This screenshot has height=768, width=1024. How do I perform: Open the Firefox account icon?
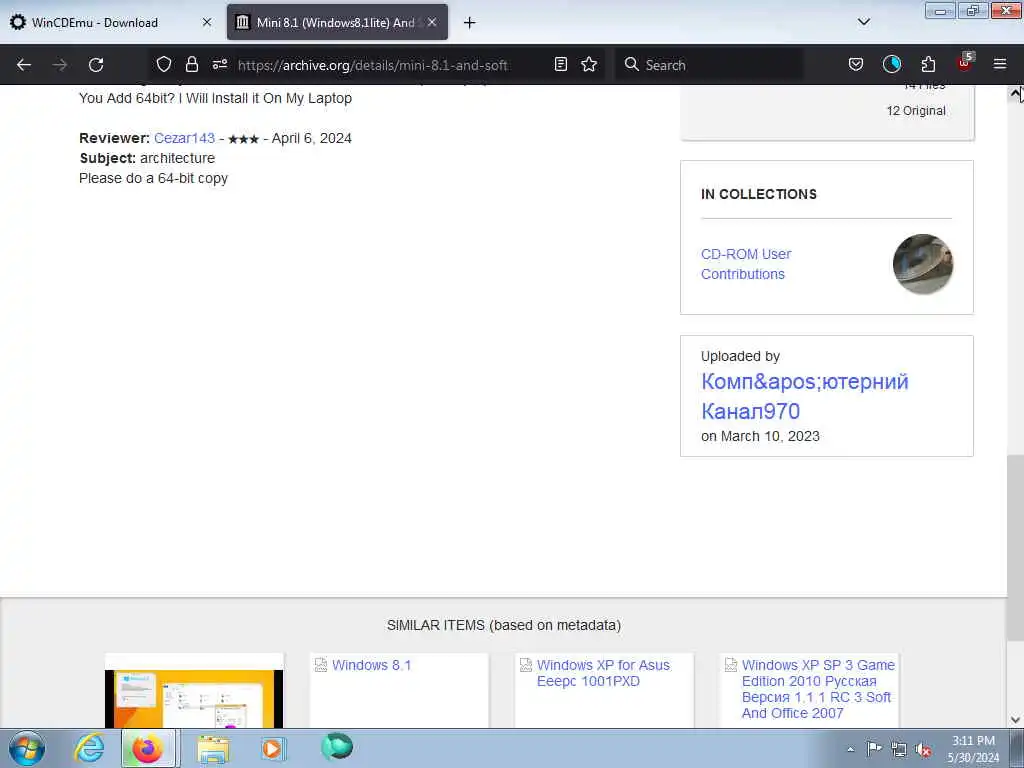point(891,64)
